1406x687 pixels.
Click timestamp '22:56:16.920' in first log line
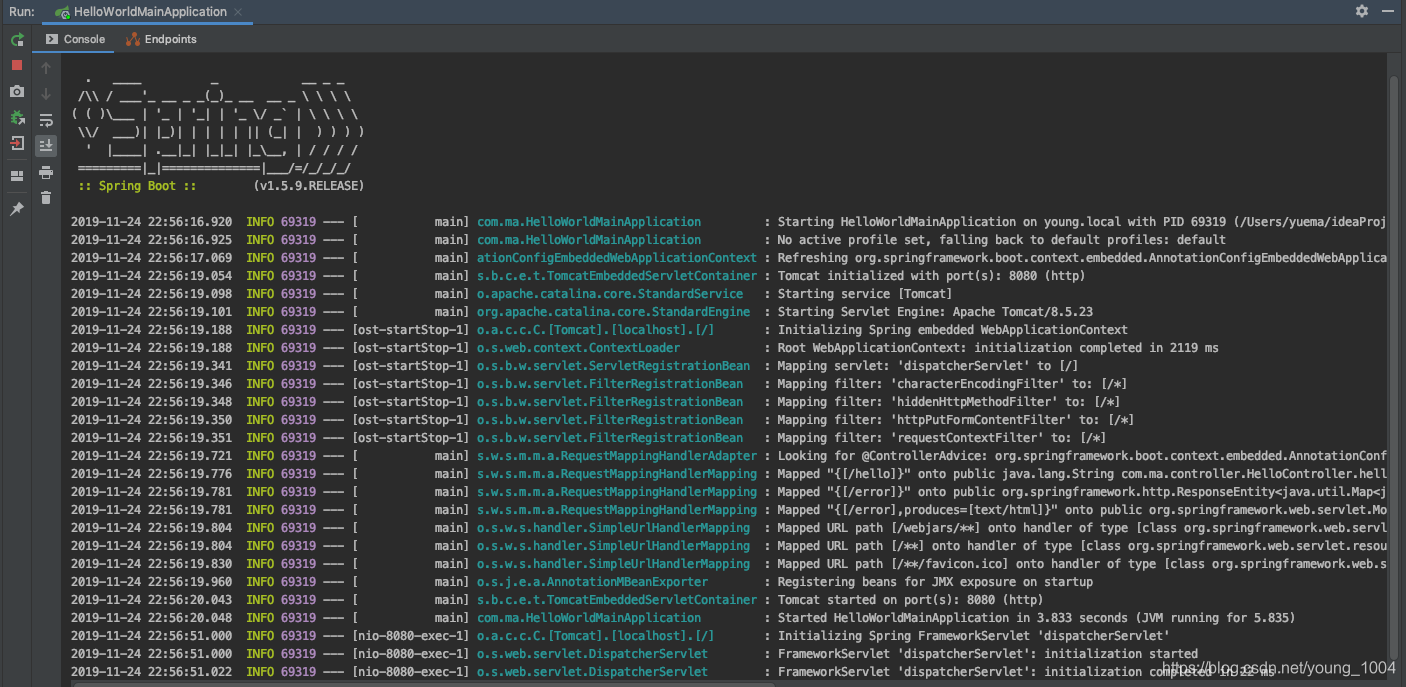(190, 222)
